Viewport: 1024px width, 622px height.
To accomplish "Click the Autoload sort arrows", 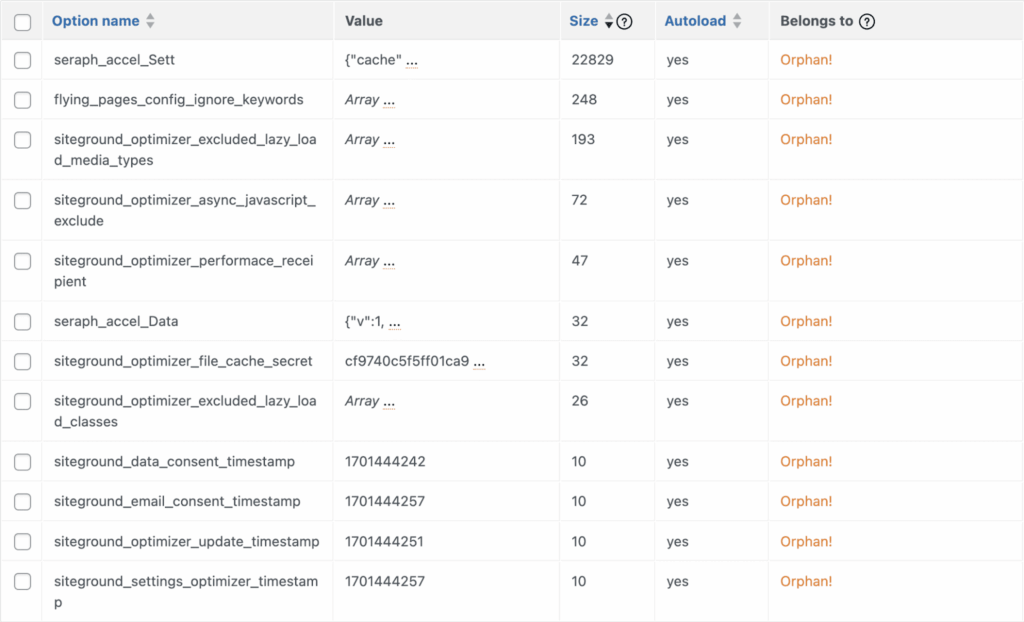I will pyautogui.click(x=737, y=21).
